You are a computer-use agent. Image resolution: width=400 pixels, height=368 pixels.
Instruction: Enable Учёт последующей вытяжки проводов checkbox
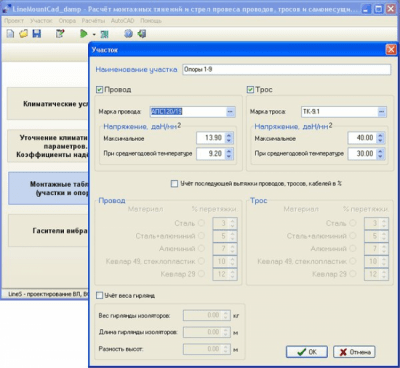point(174,184)
